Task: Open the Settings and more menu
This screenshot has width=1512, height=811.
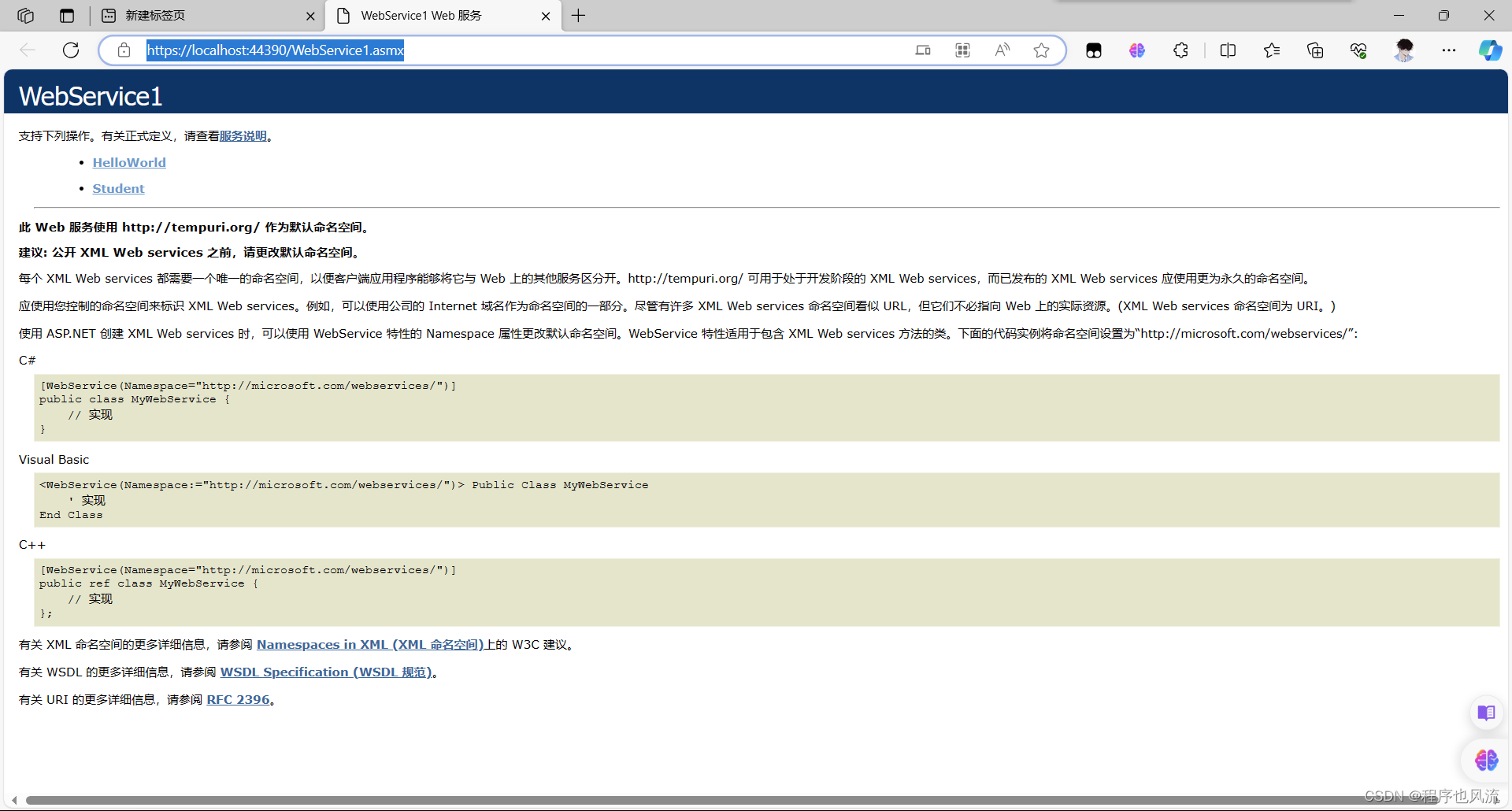Action: 1450,50
